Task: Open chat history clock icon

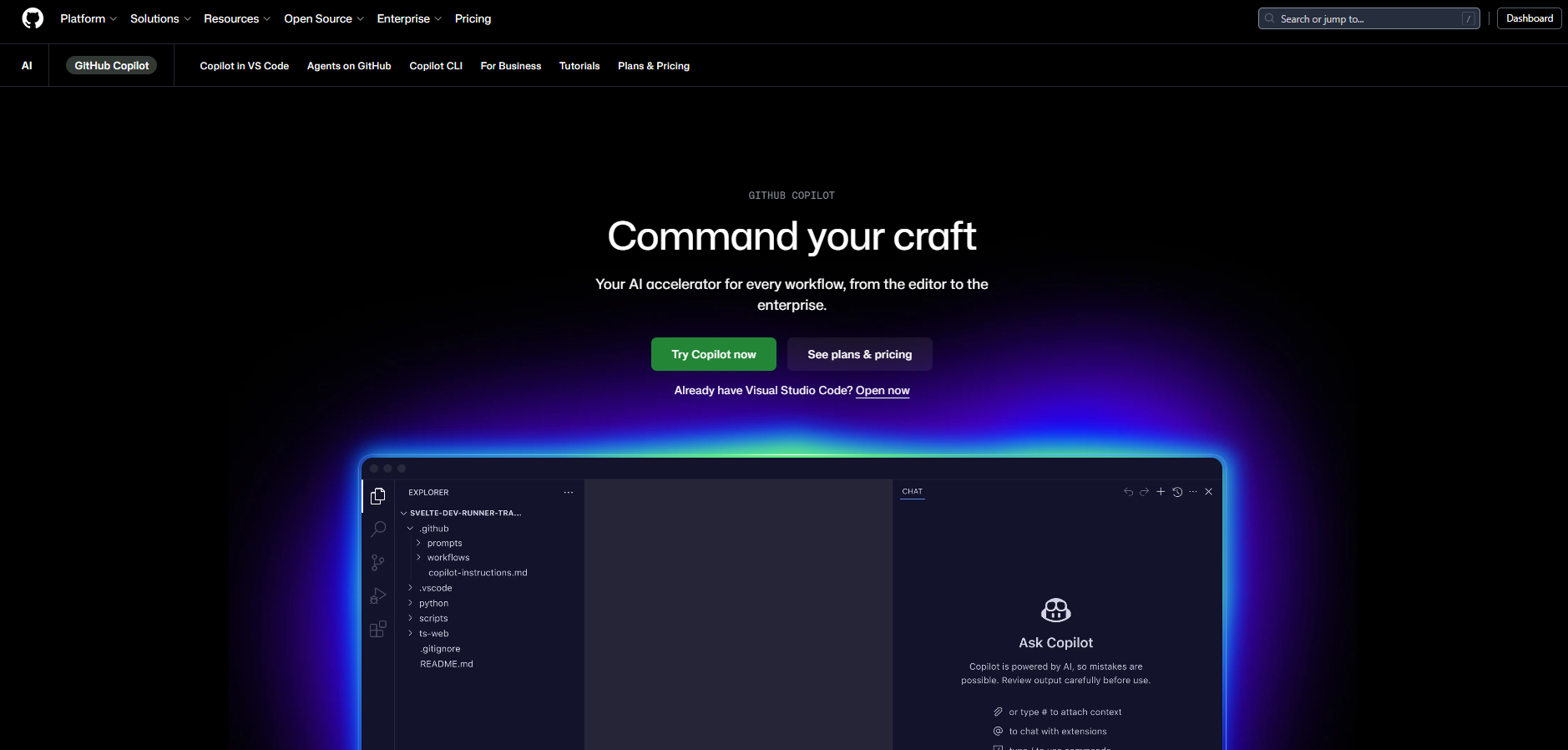Action: coord(1177,492)
